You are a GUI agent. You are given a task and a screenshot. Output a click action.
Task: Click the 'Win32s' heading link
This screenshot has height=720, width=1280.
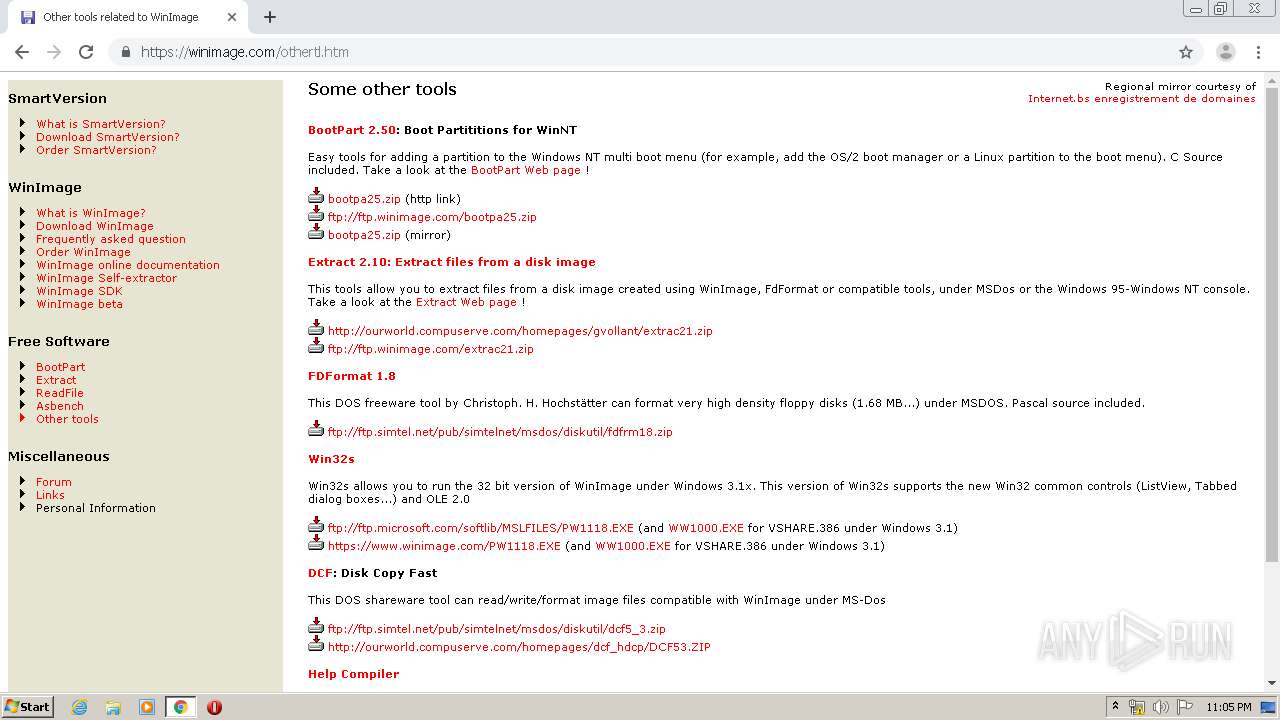331,459
